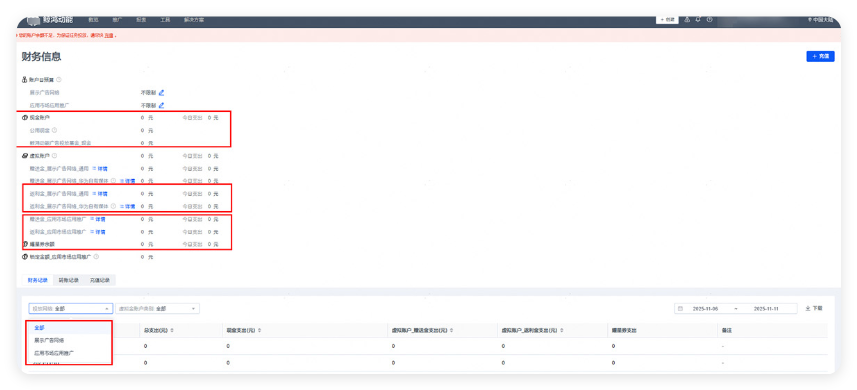Set the end date field 2025-11-11
Viewport: 857px width, 390px height.
point(766,309)
